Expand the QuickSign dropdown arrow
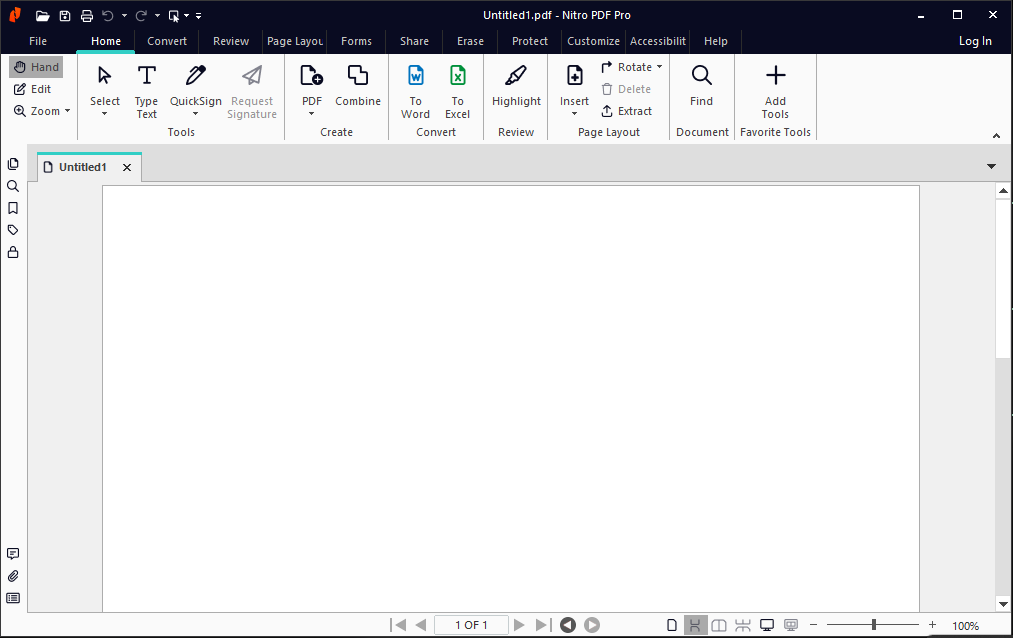Image resolution: width=1013 pixels, height=638 pixels. (196, 114)
